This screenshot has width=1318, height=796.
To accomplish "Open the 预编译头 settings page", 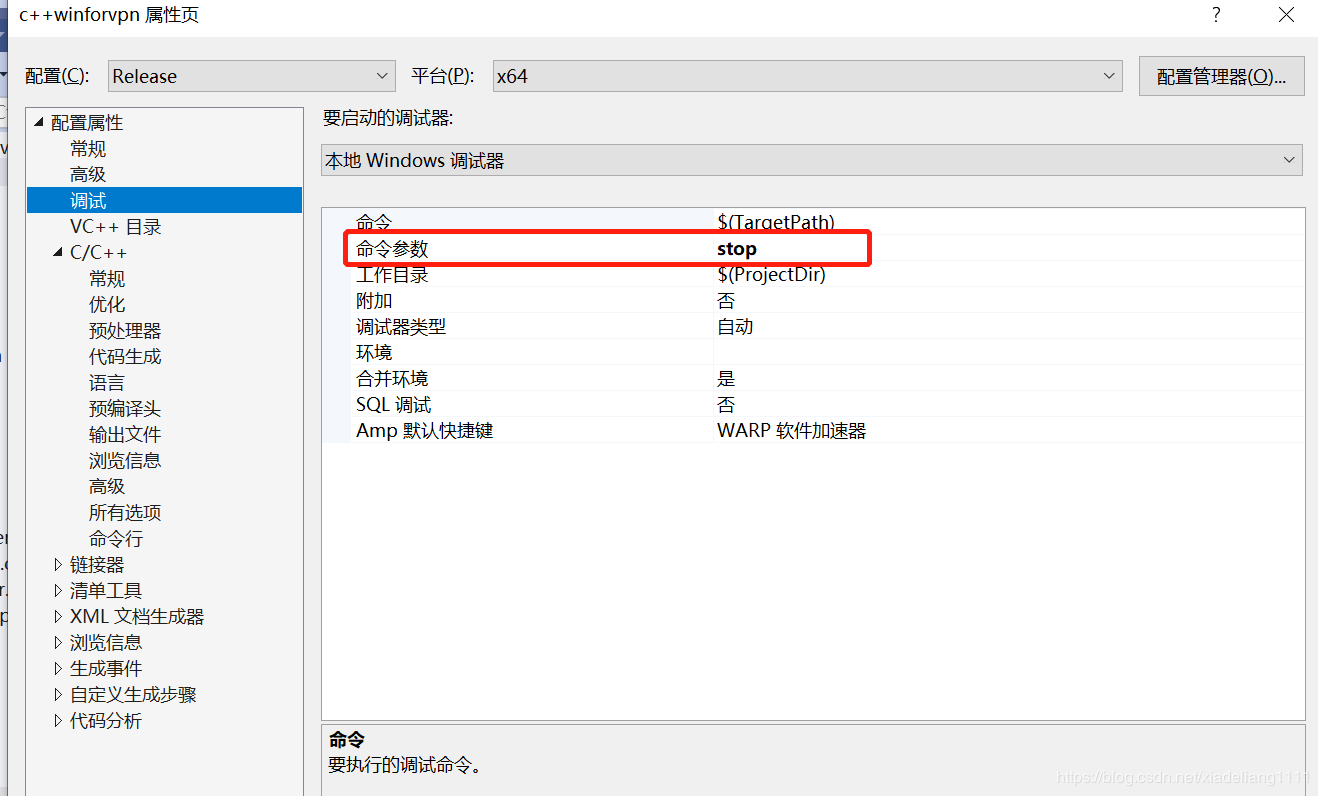I will (x=124, y=408).
